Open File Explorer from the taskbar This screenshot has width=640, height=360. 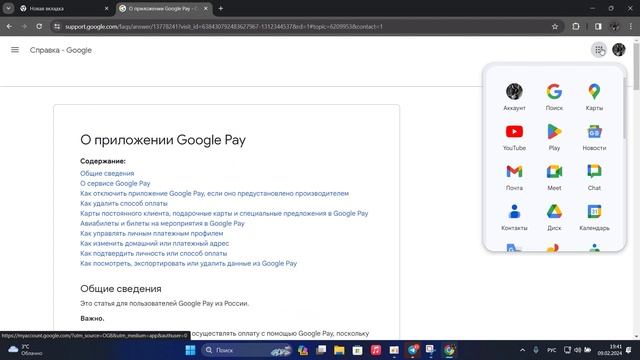(x=339, y=350)
